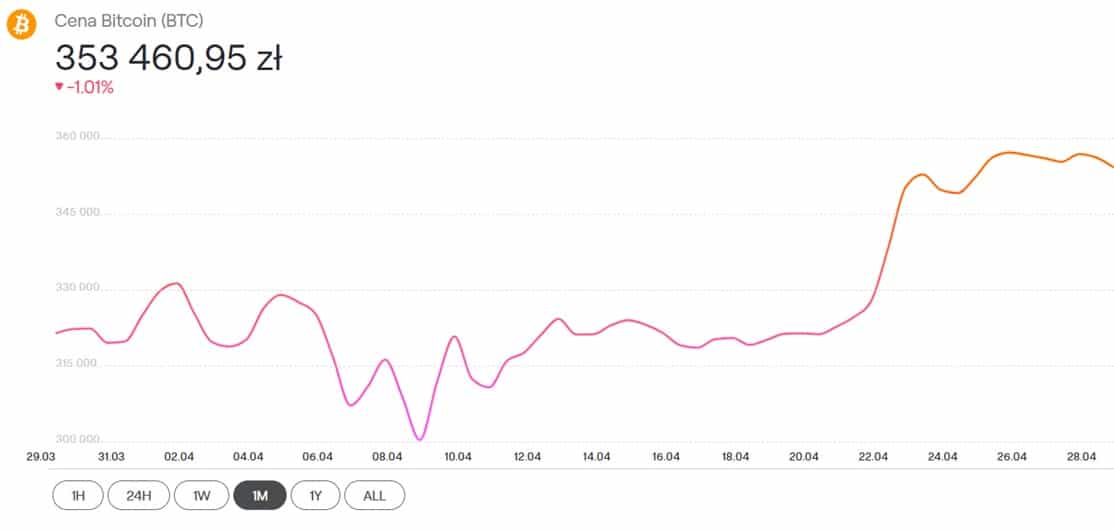Click the 10.04 date axis label
1114x530 pixels.
457,458
